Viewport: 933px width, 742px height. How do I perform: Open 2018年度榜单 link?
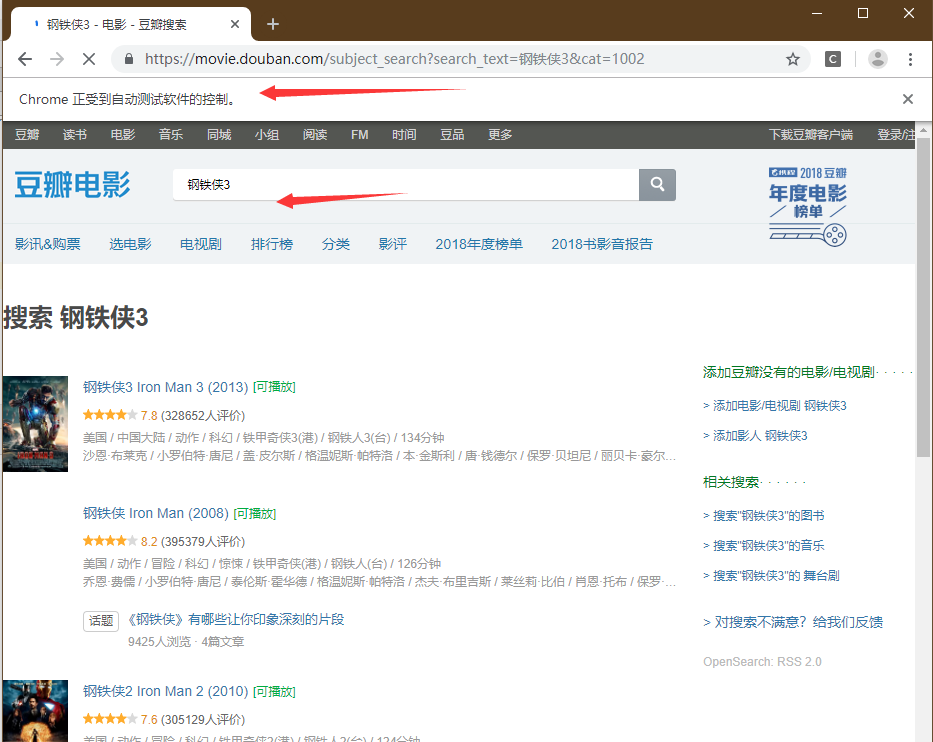point(479,244)
